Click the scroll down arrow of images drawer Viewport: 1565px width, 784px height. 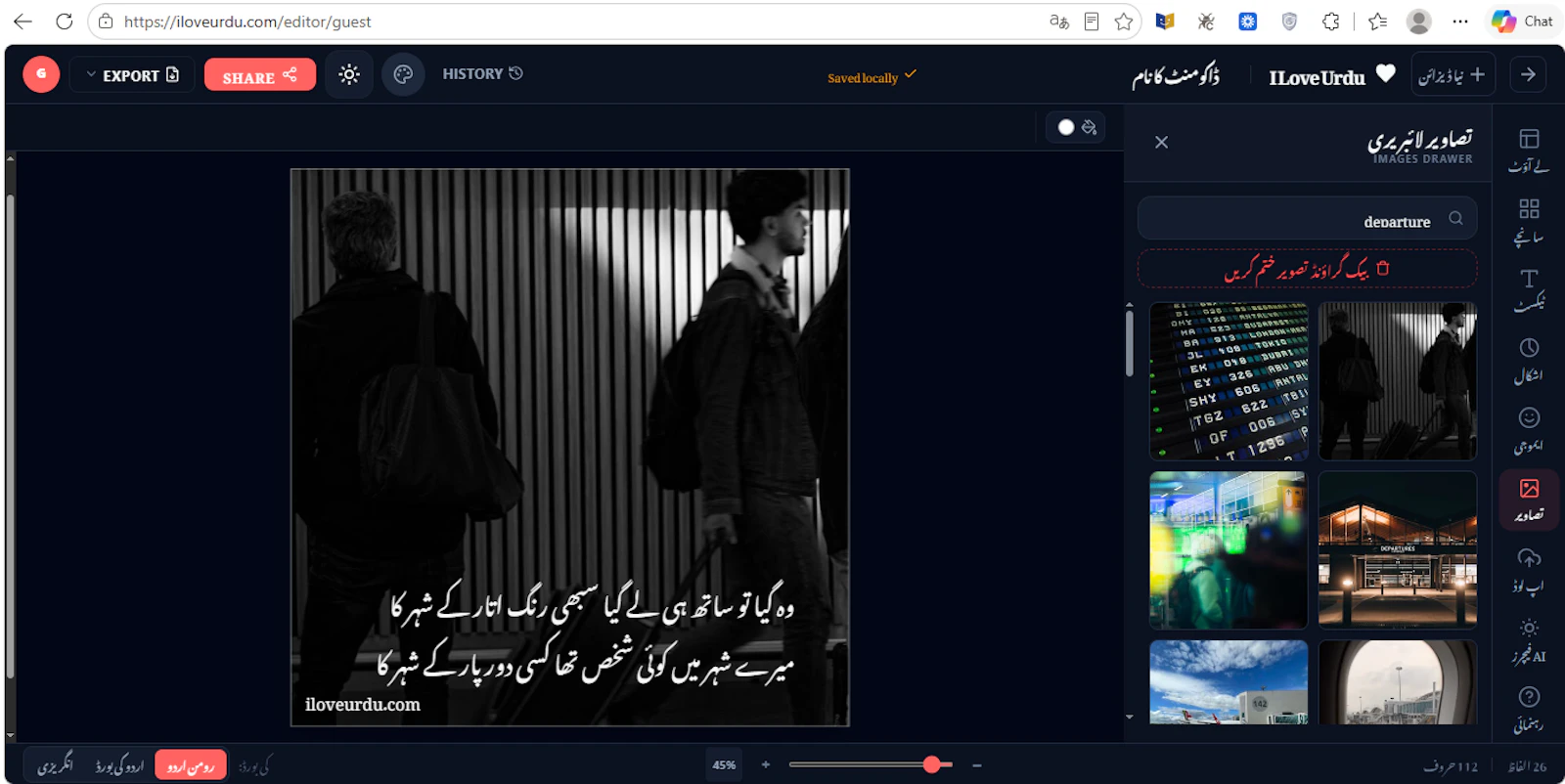click(1130, 717)
